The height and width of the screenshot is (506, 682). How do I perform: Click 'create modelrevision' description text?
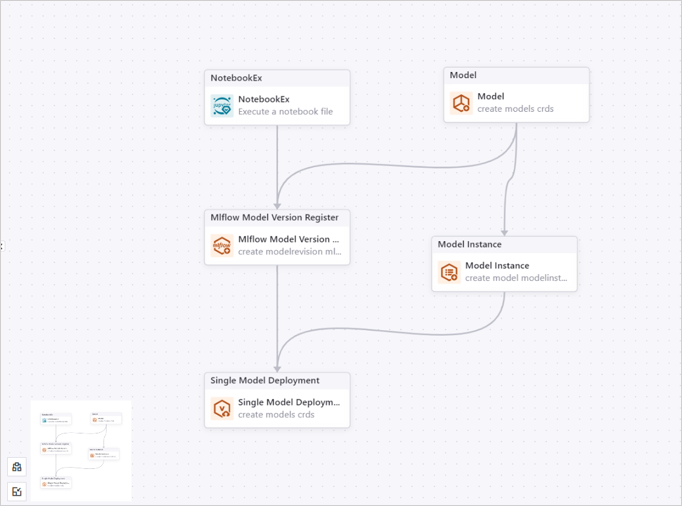289,252
